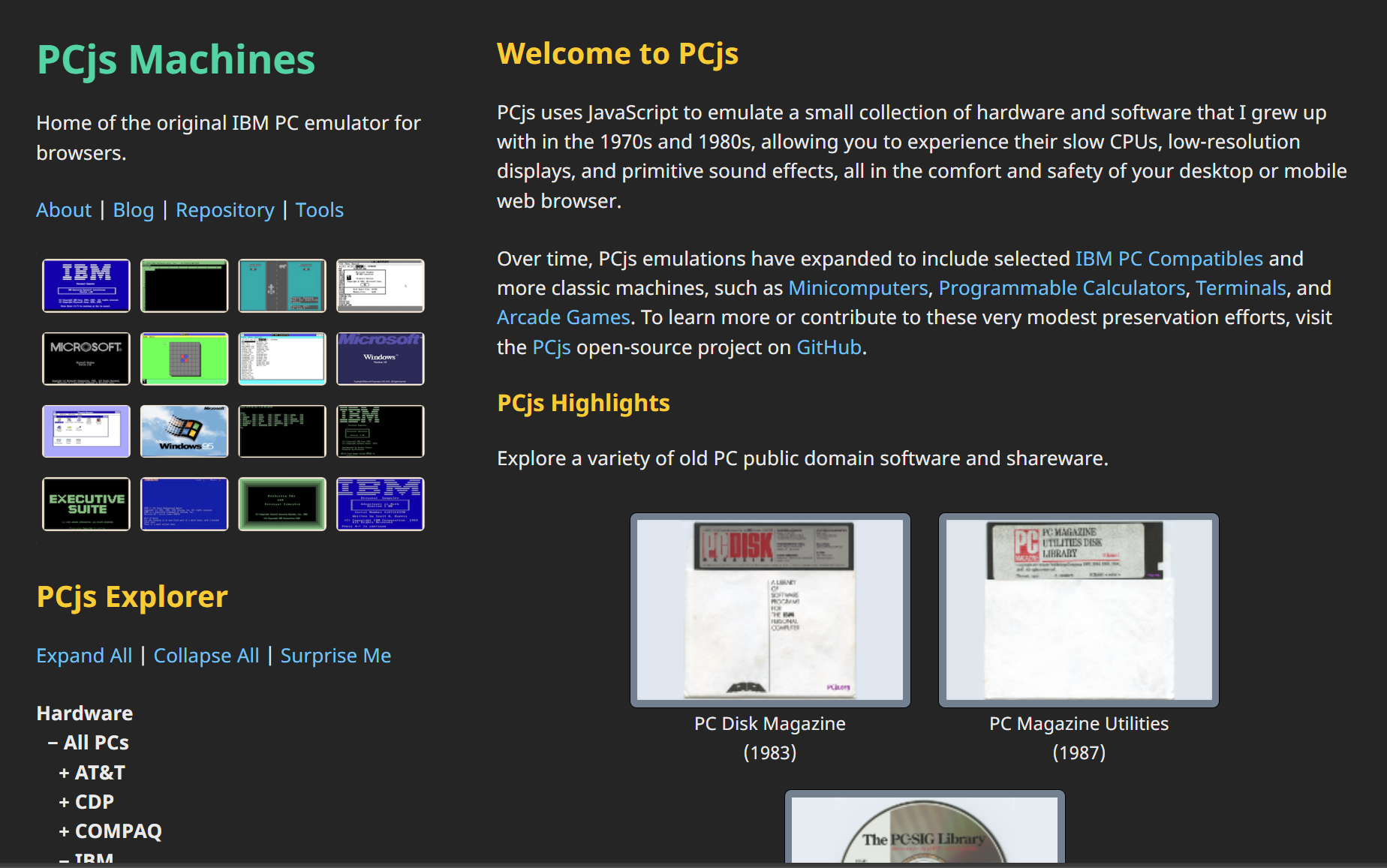Screen dimensions: 1387x868
Task: Click the Welcome to PCjs heading
Action: (618, 54)
